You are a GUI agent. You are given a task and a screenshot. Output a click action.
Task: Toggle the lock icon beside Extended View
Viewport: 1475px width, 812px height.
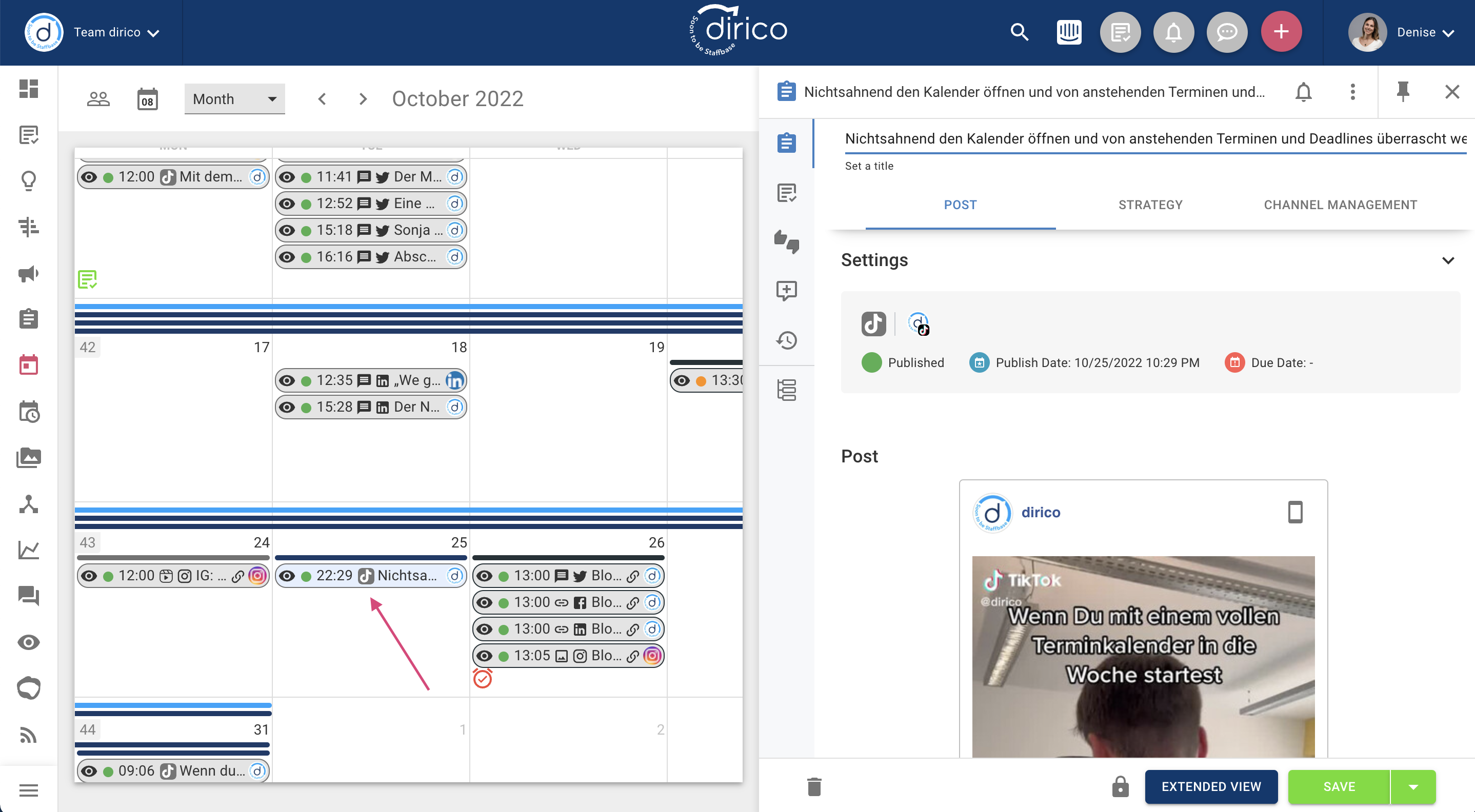tap(1120, 787)
